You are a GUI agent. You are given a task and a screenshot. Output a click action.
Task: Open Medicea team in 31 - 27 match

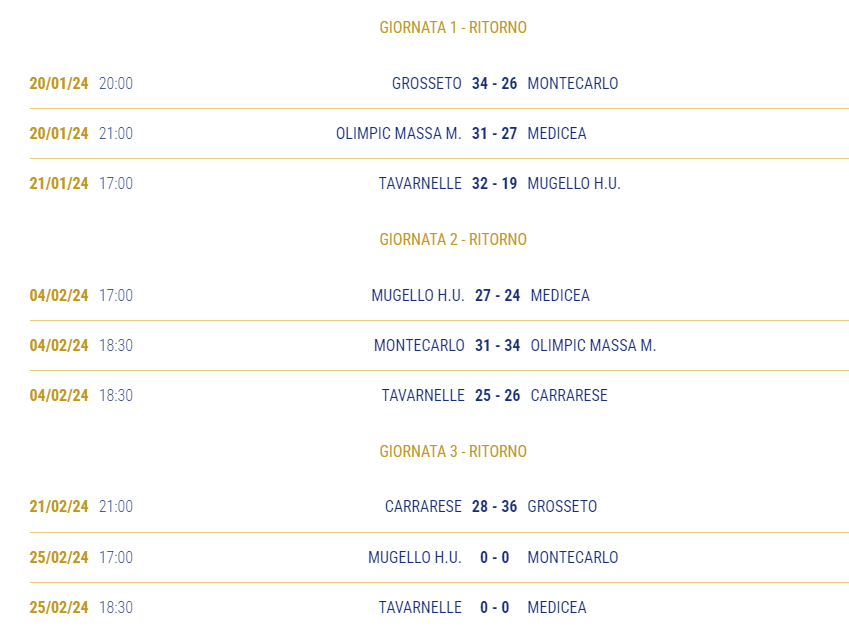[557, 133]
